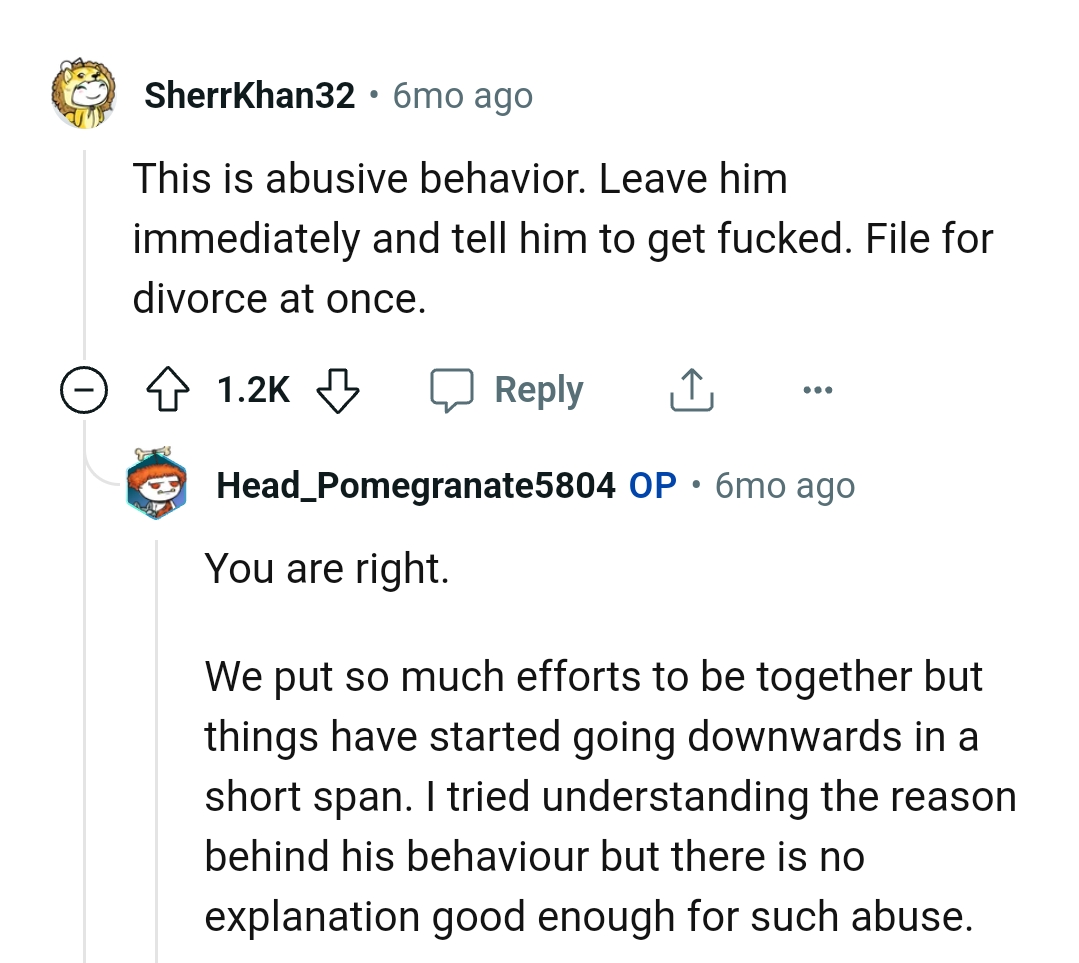Open the comment reply composer via speech bubble icon
The image size is (1079, 963).
point(455,389)
